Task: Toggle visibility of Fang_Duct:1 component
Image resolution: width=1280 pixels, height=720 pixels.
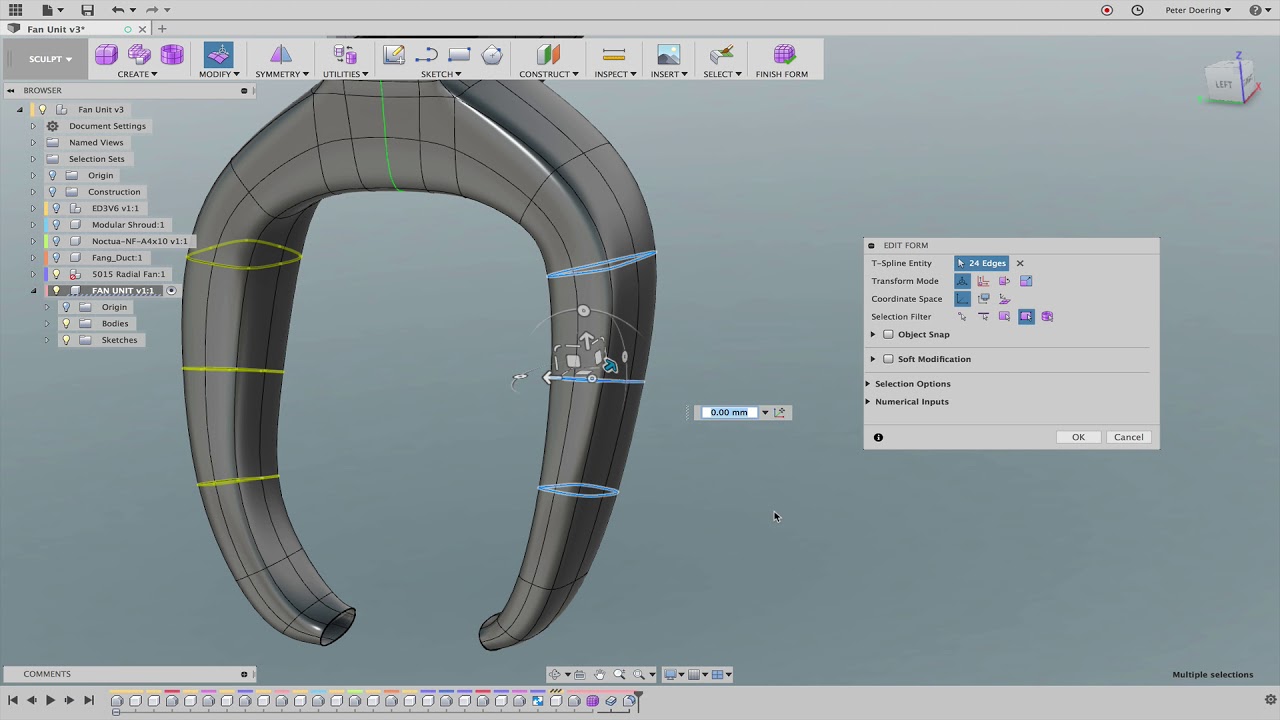Action: pos(56,258)
